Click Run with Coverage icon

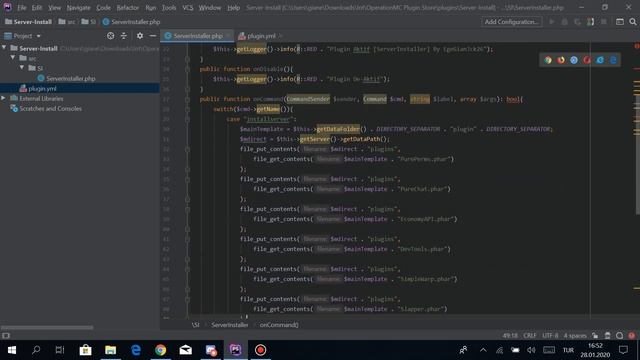[577, 22]
